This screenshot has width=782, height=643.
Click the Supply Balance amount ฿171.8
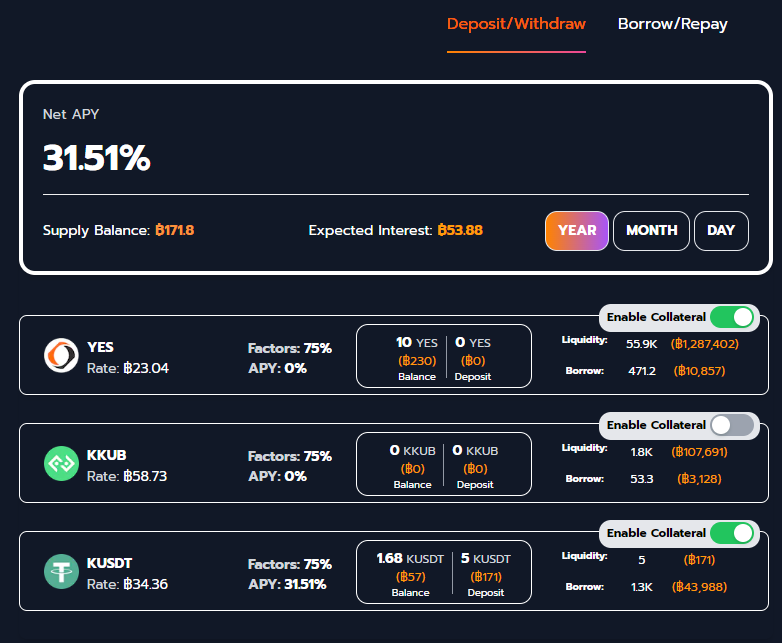pos(174,231)
